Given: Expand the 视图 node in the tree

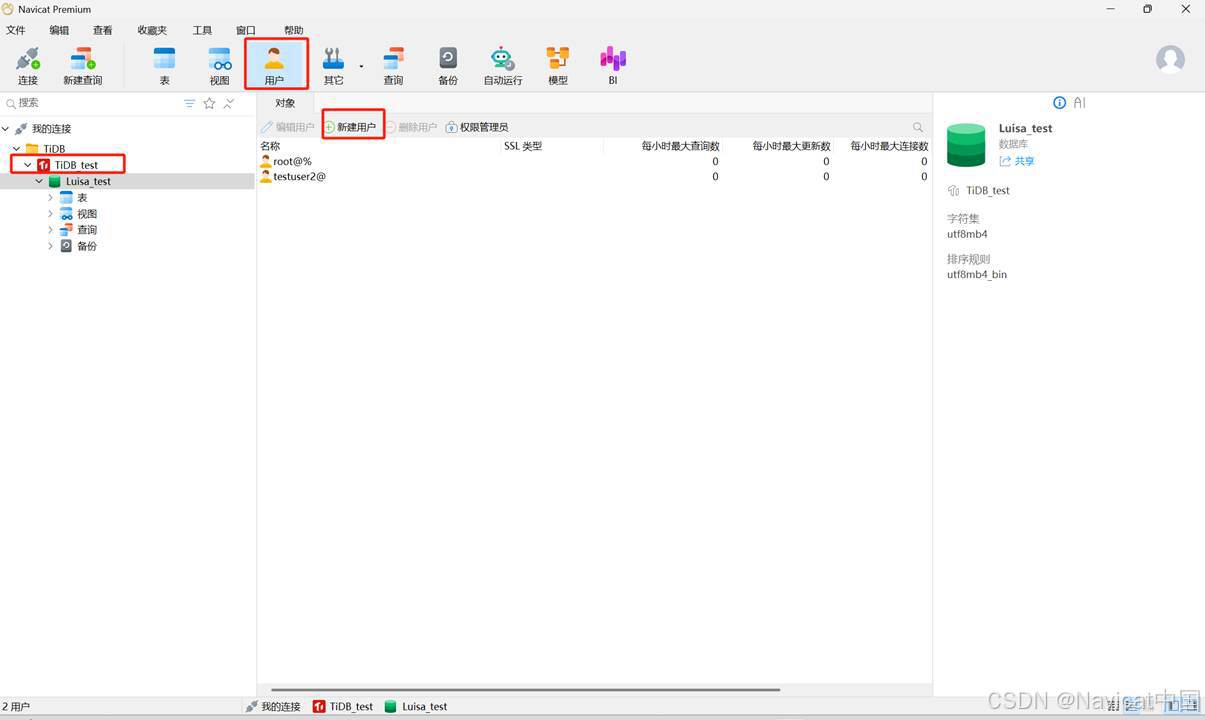Looking at the screenshot, I should tap(50, 214).
